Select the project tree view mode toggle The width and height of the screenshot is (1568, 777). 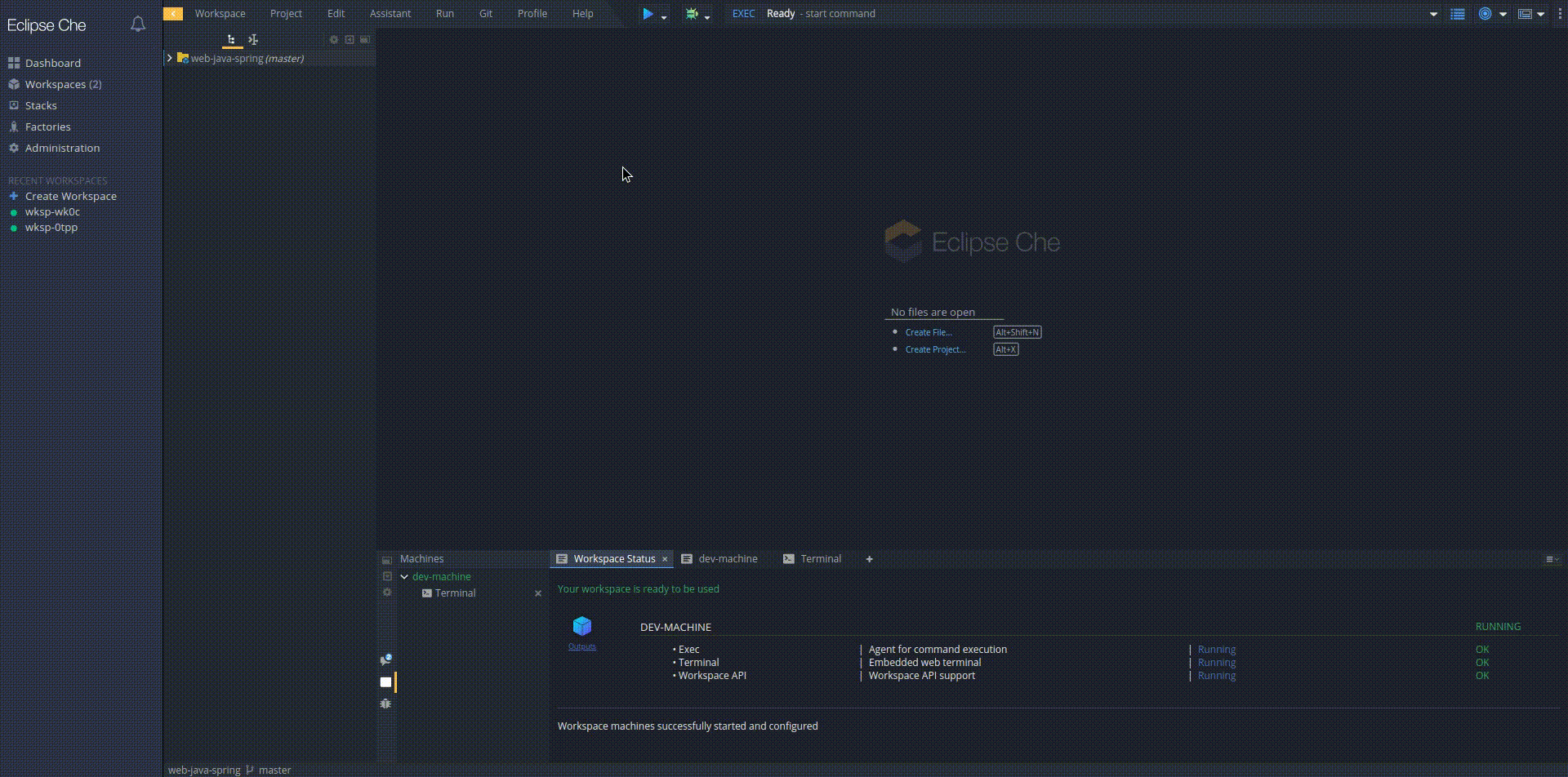pyautogui.click(x=231, y=40)
